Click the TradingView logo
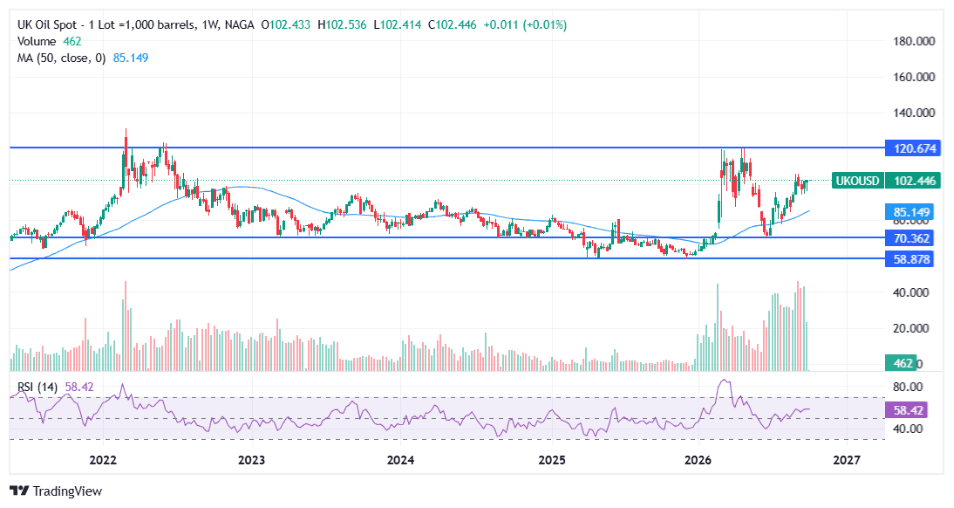The width and height of the screenshot is (954, 508). [55, 491]
